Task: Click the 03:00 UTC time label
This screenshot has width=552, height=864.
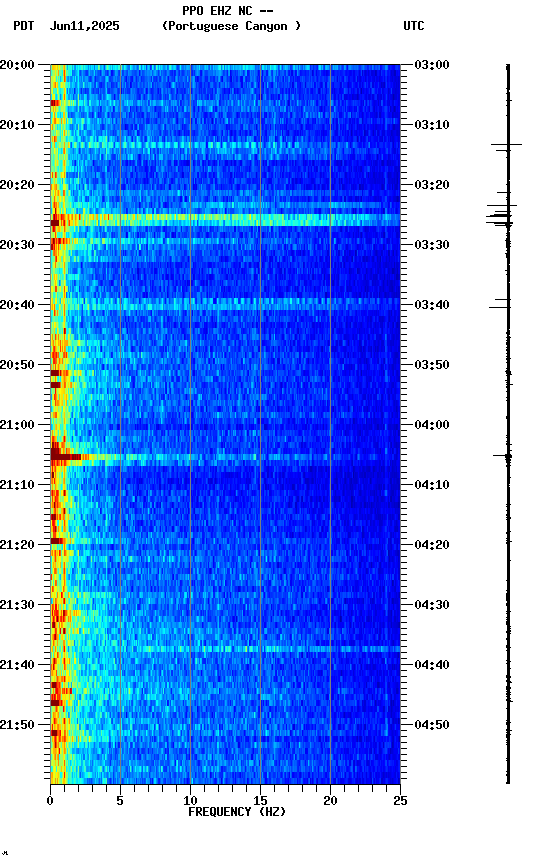Action: coord(432,65)
